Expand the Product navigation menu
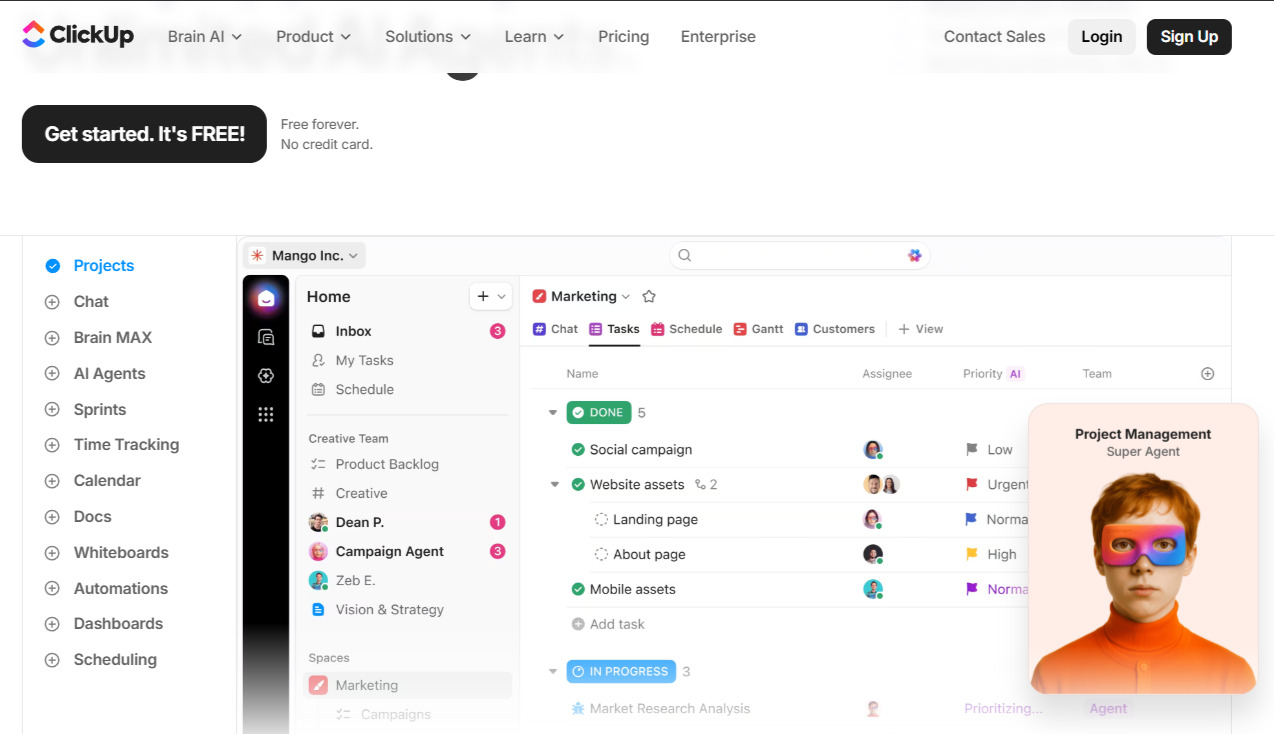This screenshot has width=1274, height=734. pos(314,36)
